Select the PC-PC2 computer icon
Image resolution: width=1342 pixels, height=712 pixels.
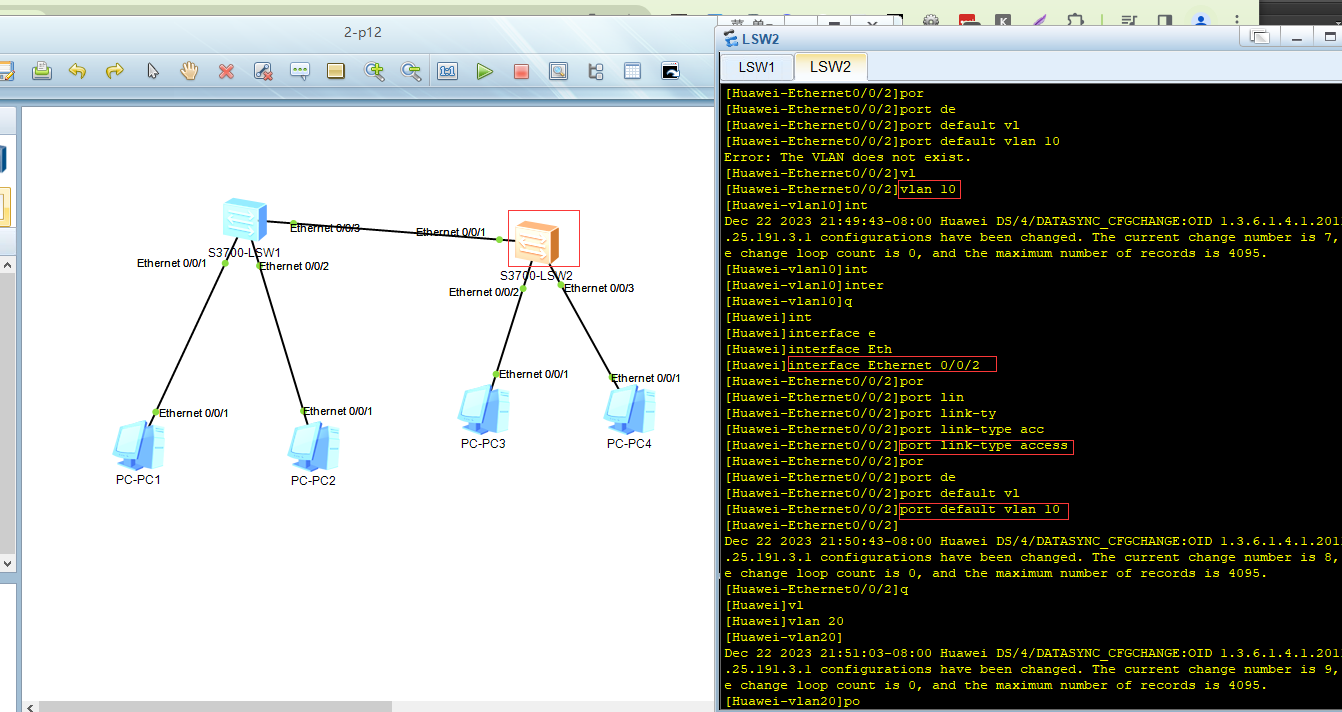(x=314, y=447)
